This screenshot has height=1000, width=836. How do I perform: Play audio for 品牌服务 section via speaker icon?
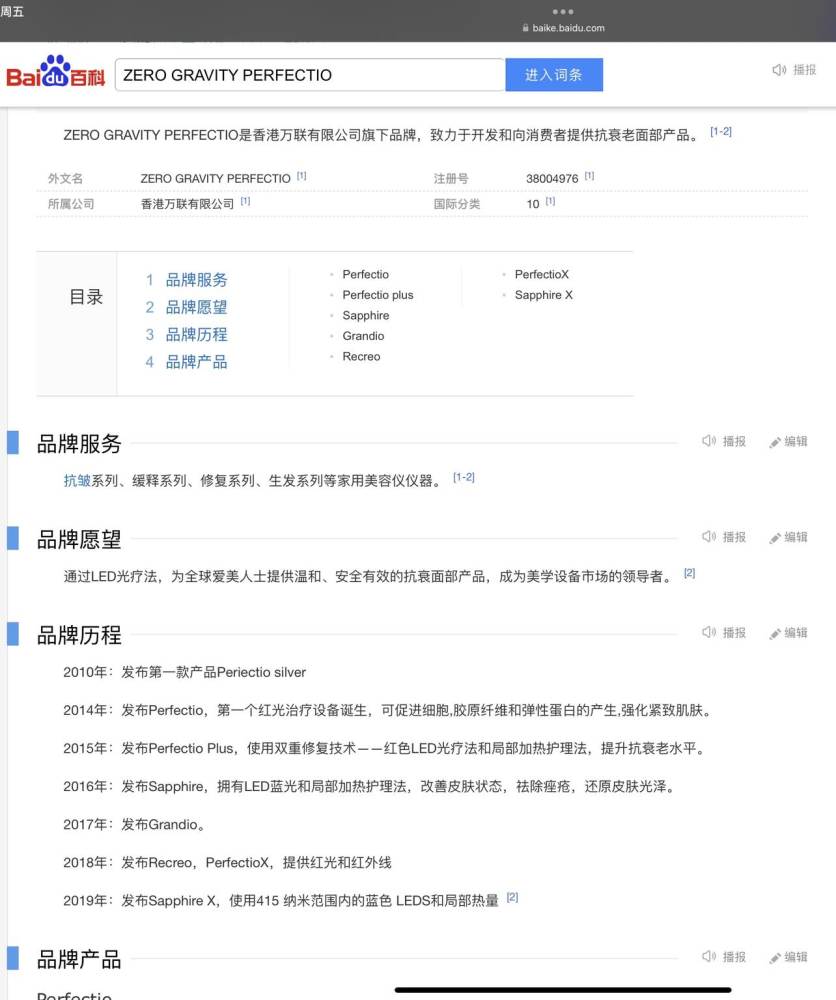(x=708, y=441)
